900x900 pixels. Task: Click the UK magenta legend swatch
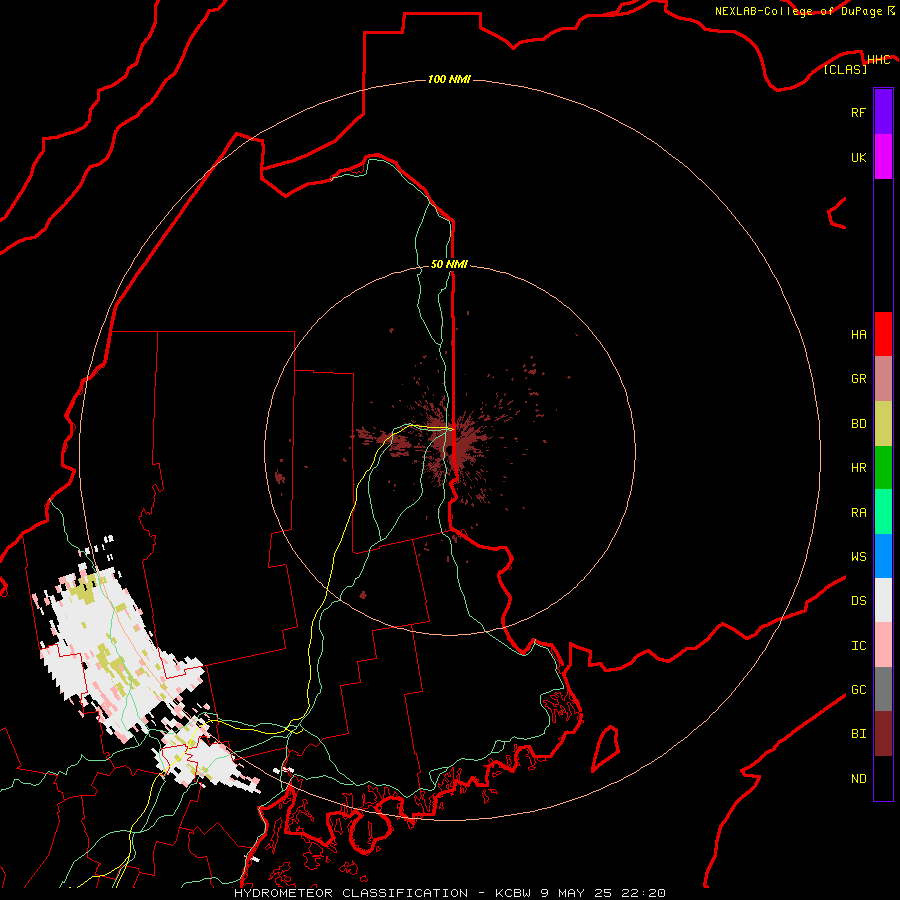[883, 157]
